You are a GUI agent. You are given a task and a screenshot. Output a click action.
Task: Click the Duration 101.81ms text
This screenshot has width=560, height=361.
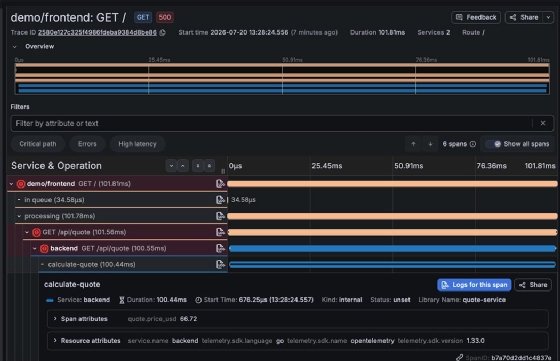pos(378,32)
